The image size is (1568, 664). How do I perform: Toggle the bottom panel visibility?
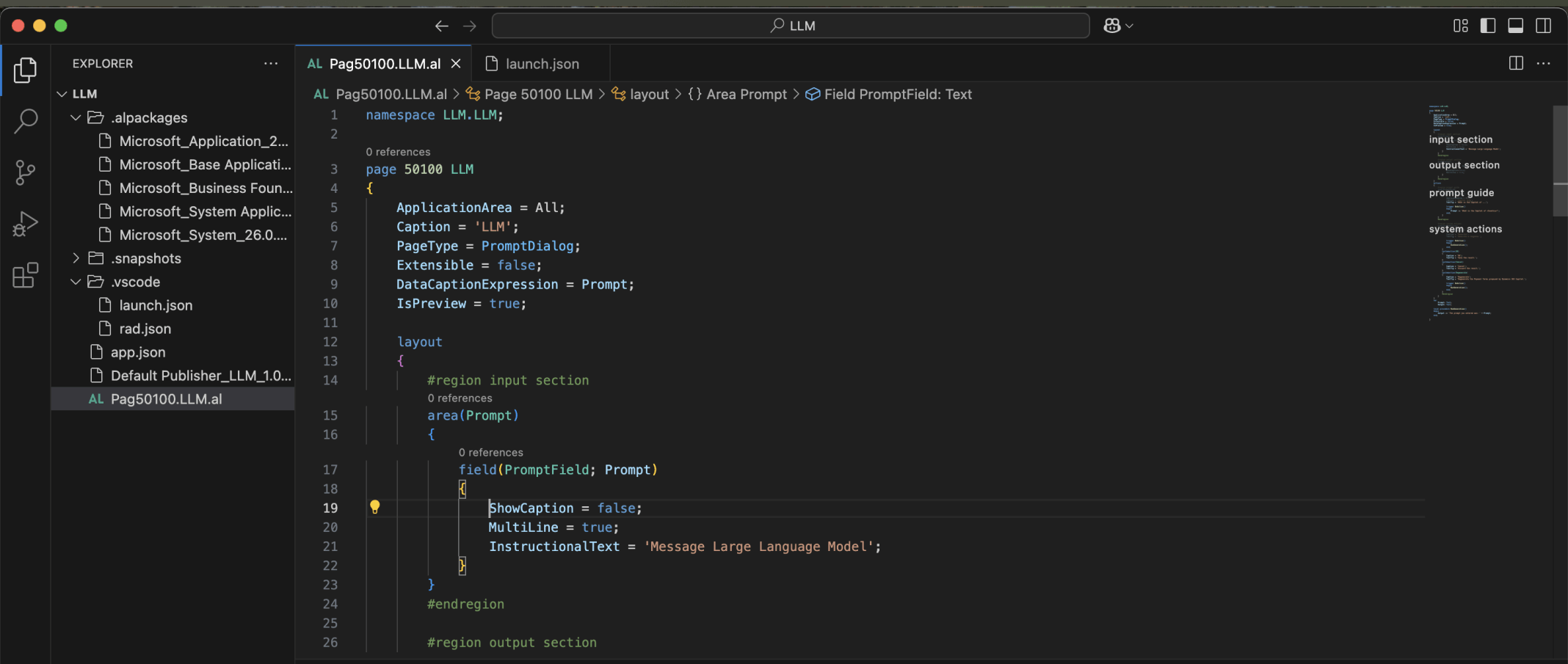1516,26
